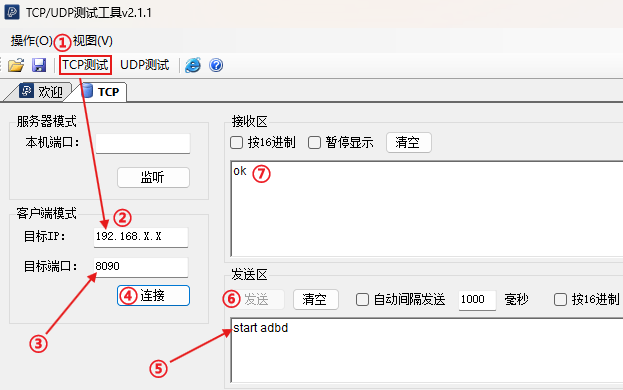The image size is (623, 390).
Task: Click the open folder toolbar icon
Action: [x=16, y=65]
